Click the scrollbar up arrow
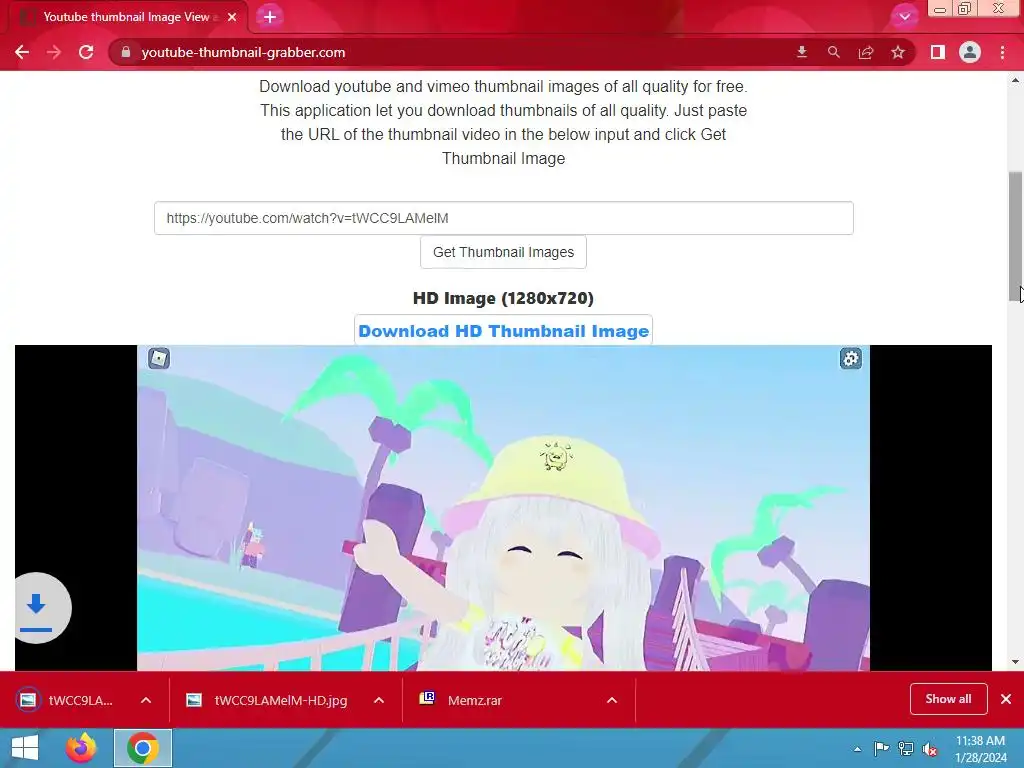Image resolution: width=1024 pixels, height=768 pixels. 1016,80
